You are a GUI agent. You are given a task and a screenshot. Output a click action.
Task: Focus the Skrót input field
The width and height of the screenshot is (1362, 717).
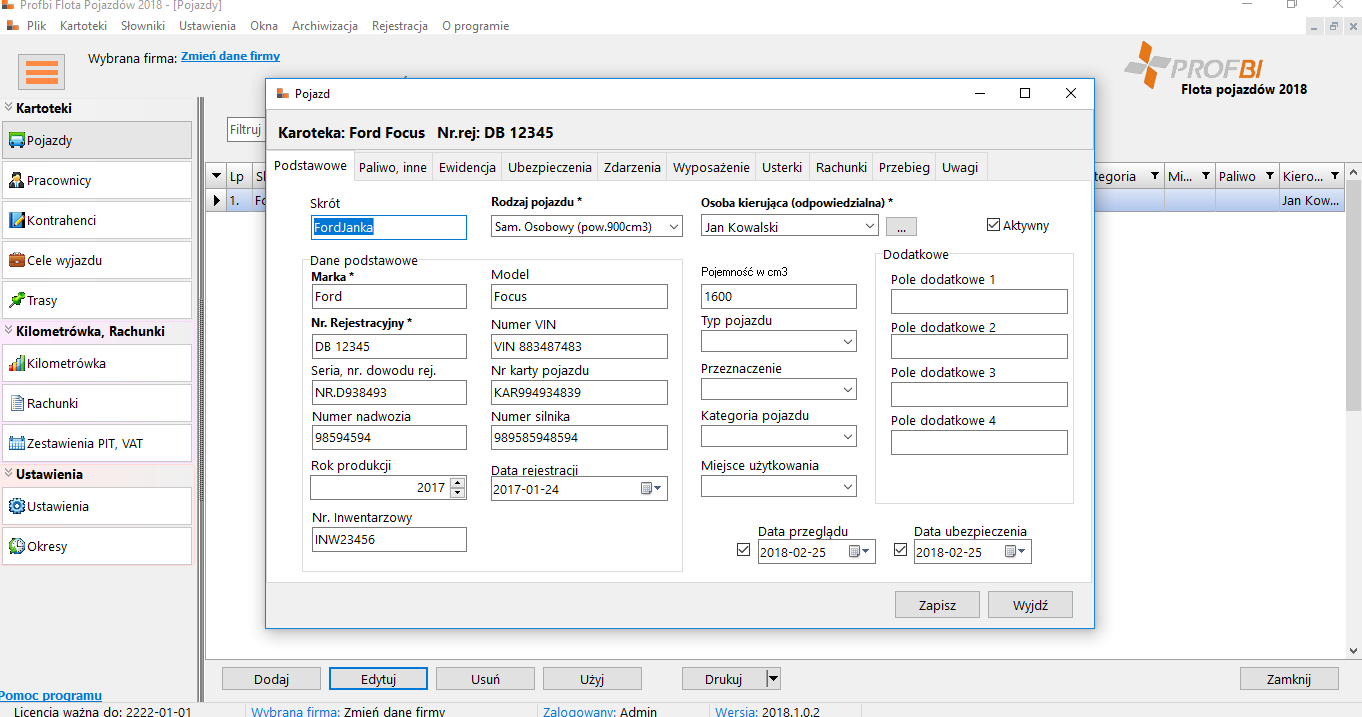(389, 227)
